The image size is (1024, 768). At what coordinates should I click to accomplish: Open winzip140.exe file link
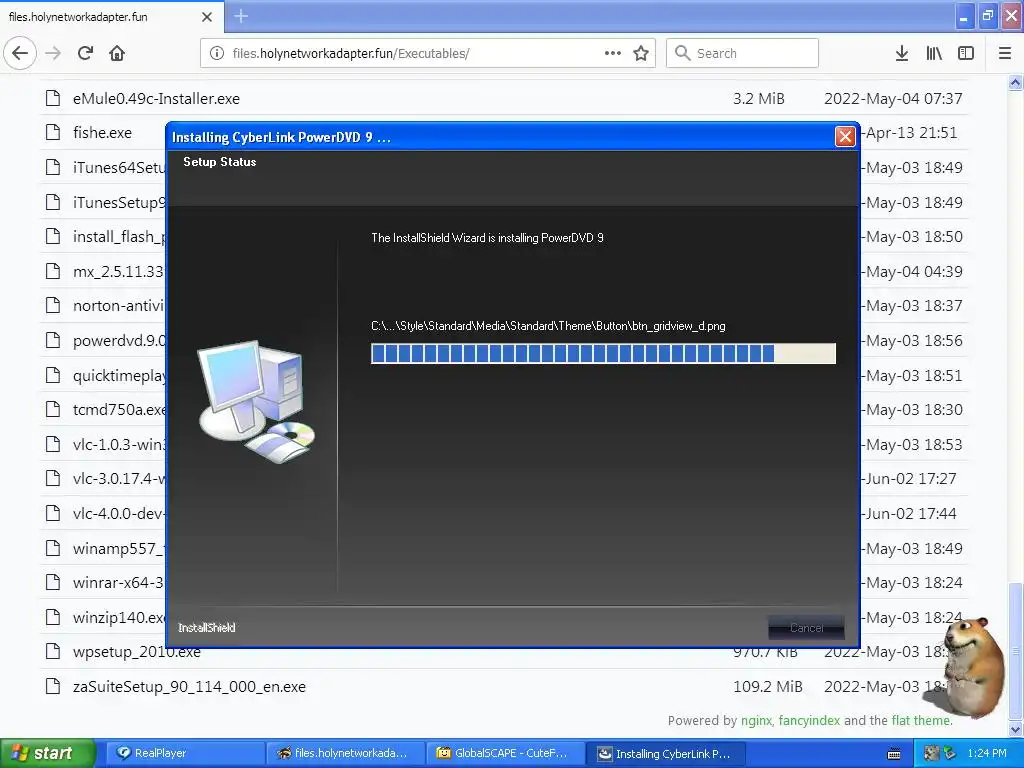pyautogui.click(x=119, y=617)
